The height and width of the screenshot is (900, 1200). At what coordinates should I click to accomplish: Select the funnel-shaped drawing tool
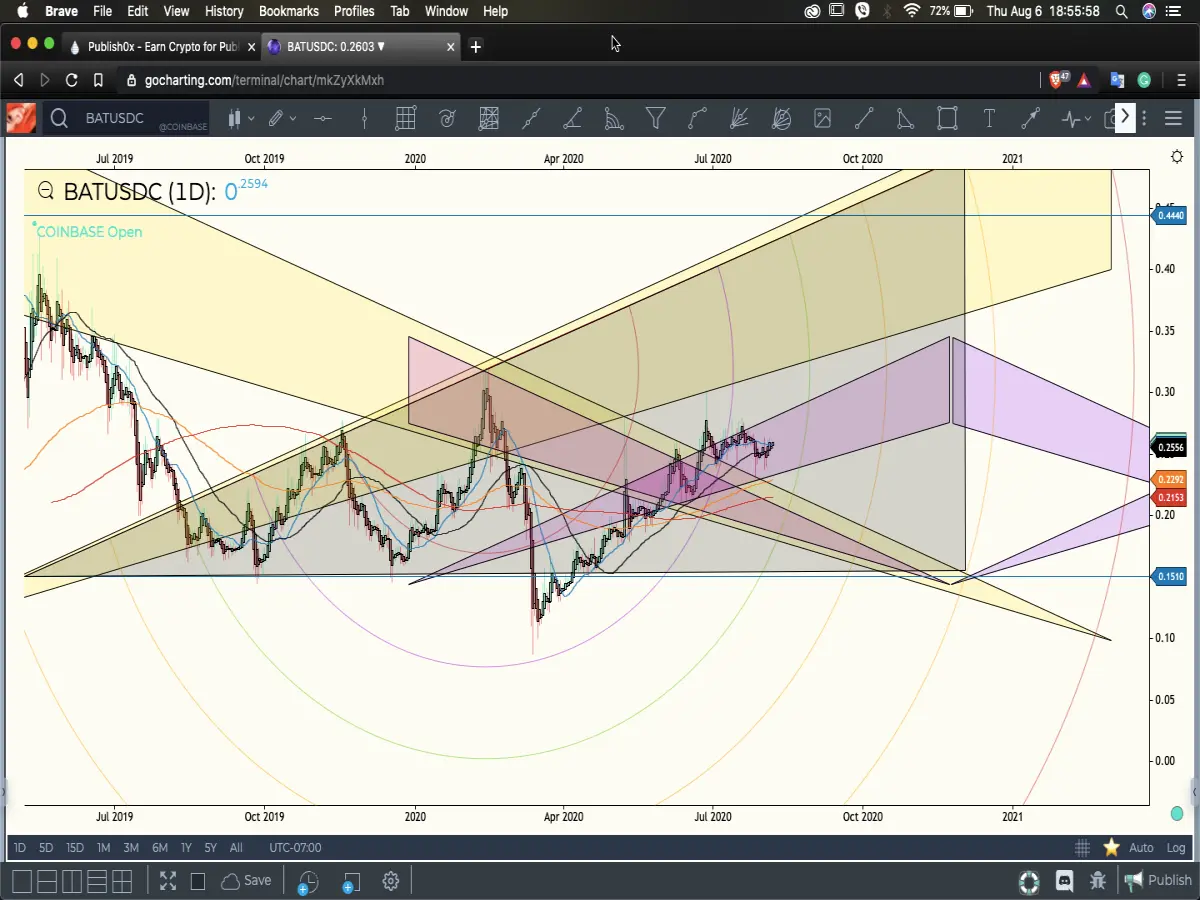coord(656,119)
